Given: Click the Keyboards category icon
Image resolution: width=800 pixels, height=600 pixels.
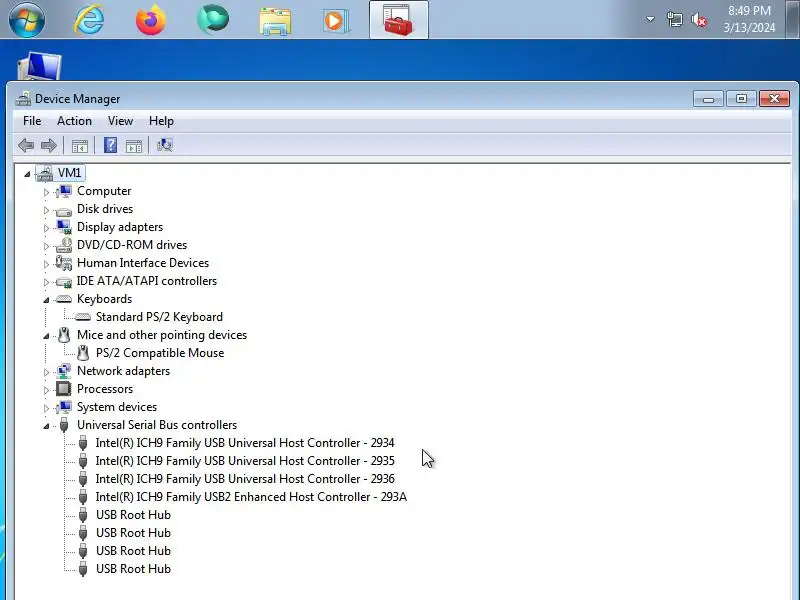Looking at the screenshot, I should 64,299.
